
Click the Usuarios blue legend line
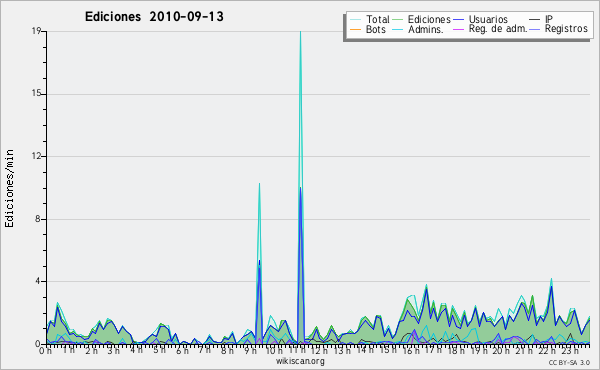coord(458,20)
